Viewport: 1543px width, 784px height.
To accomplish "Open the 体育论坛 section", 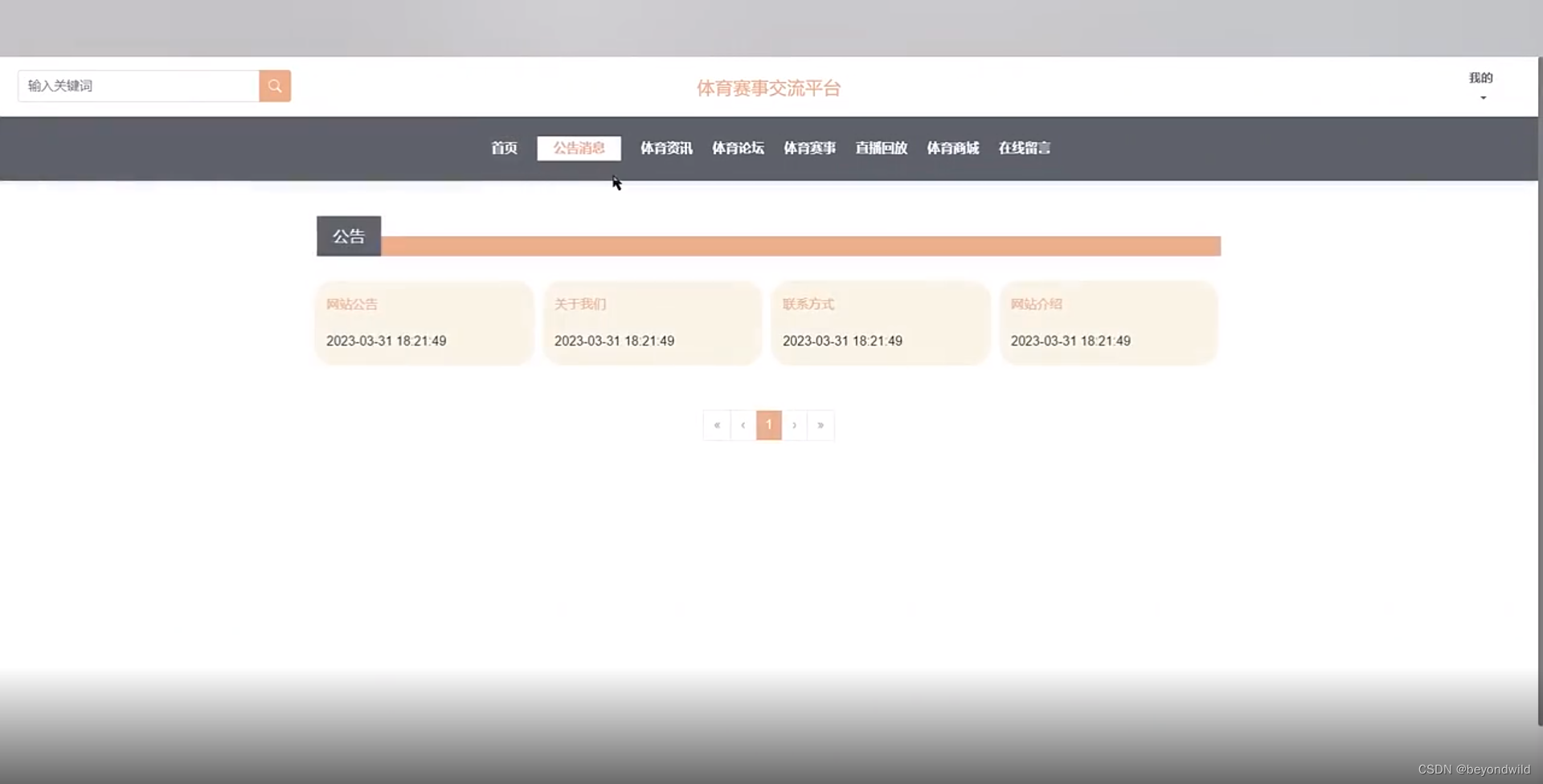I will point(738,148).
